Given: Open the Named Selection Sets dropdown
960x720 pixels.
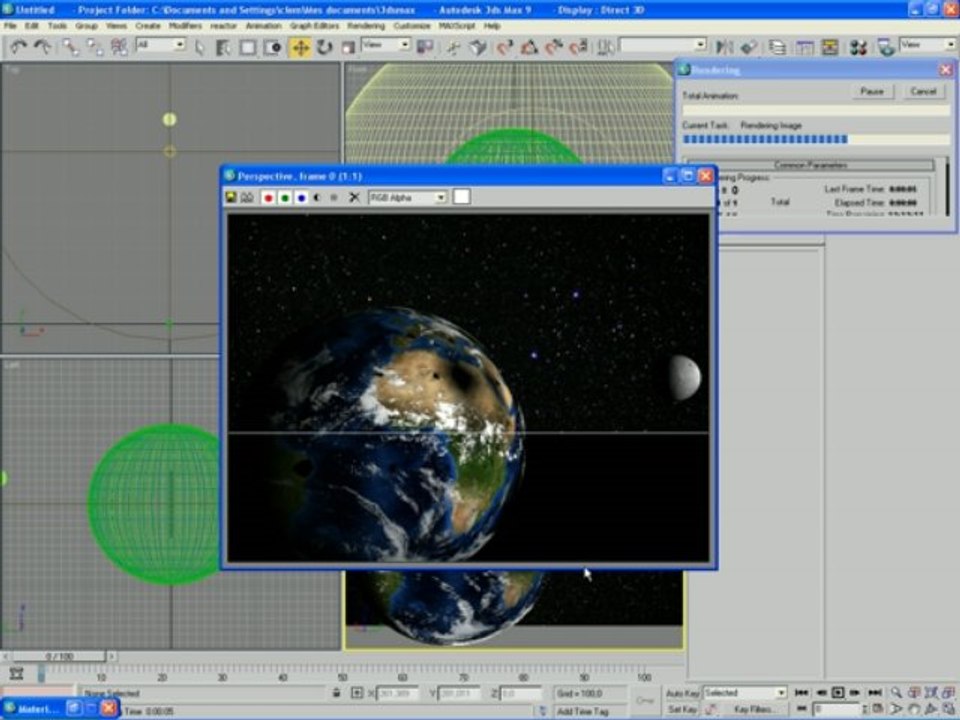Looking at the screenshot, I should point(663,45).
